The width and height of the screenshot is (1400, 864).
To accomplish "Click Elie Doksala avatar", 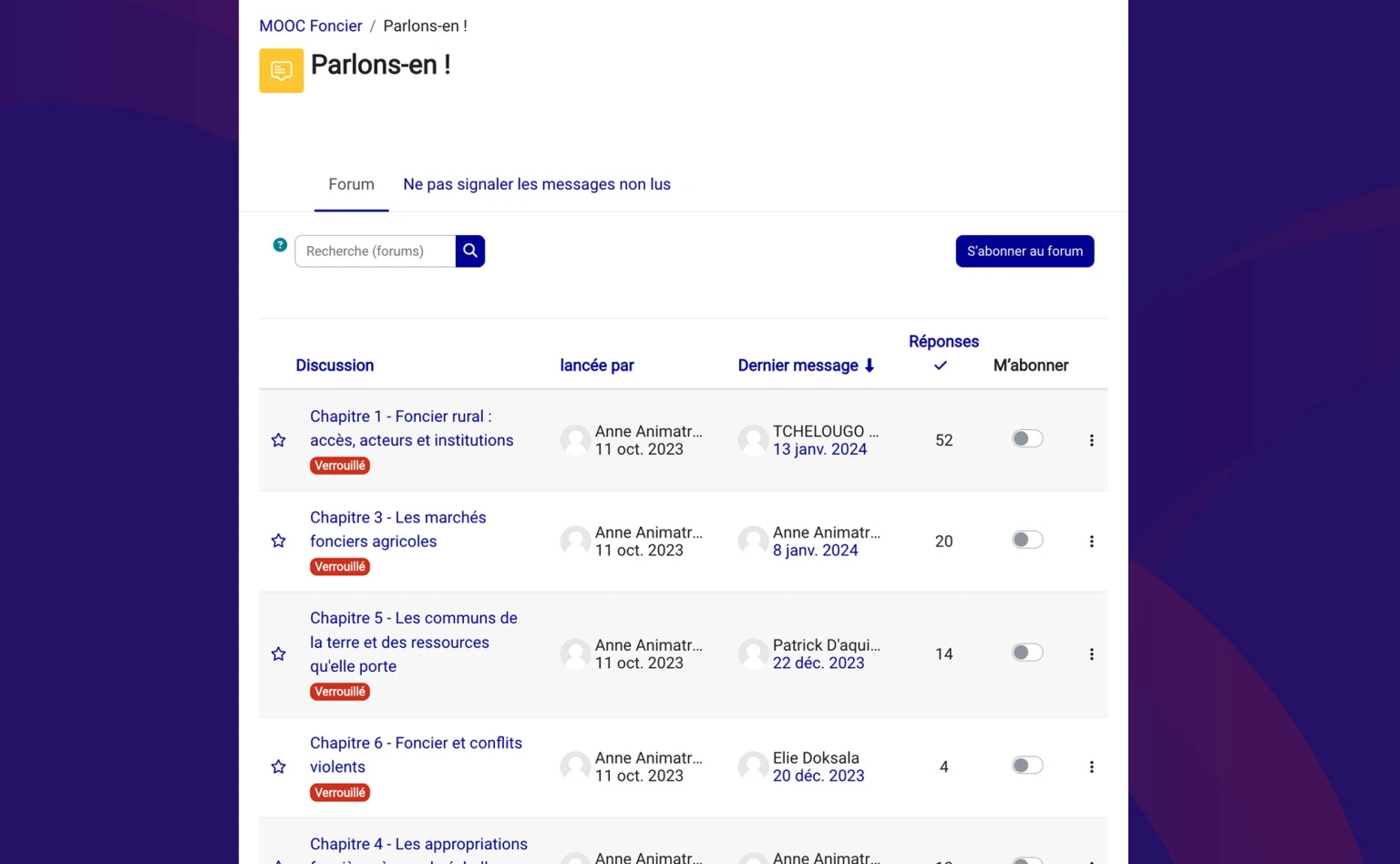I will 753,767.
